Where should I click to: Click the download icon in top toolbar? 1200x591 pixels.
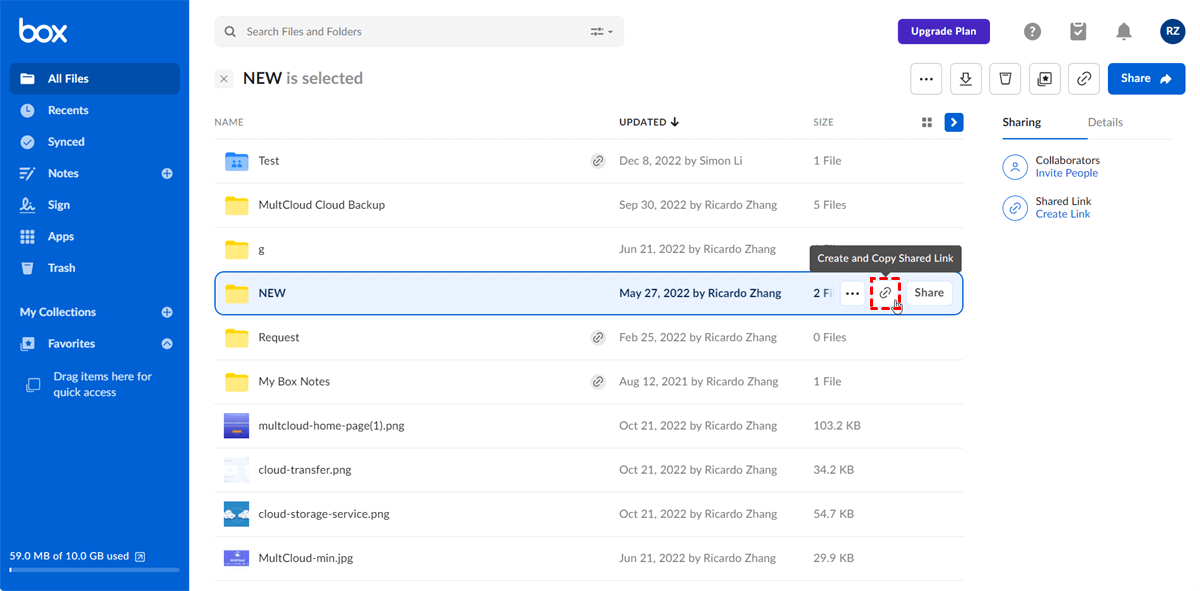point(965,79)
